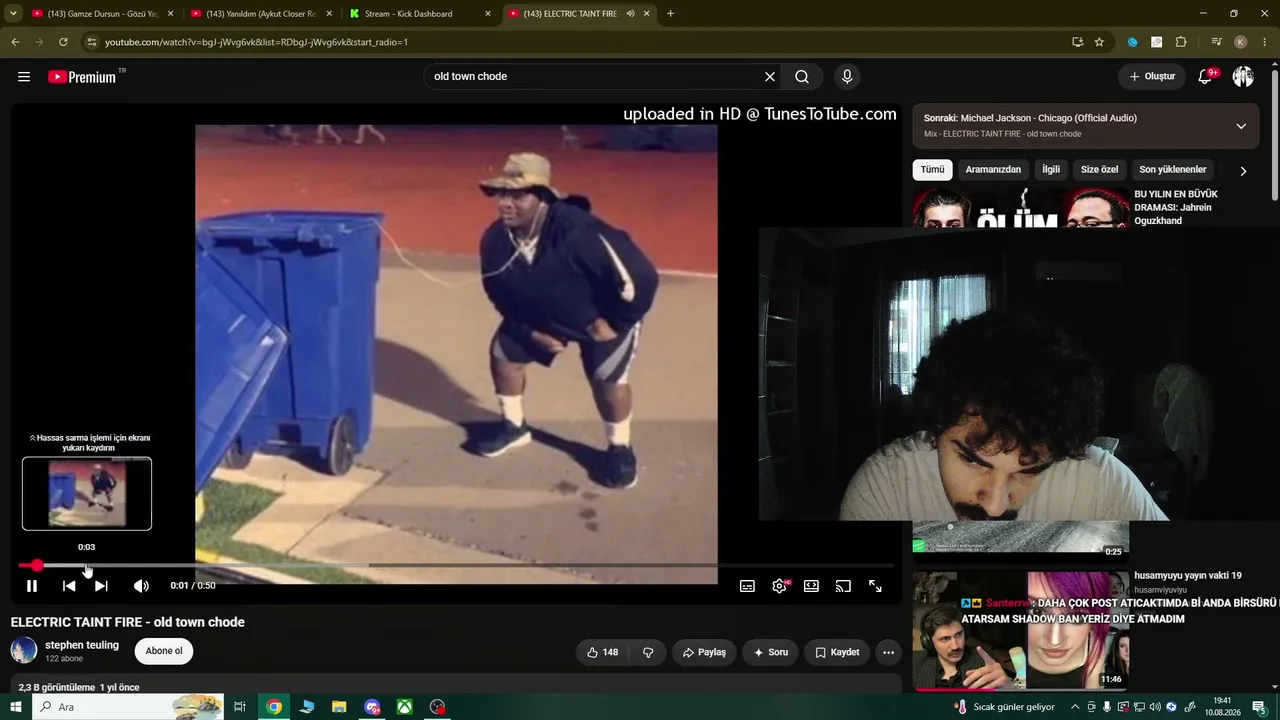Switch to theater mode
The width and height of the screenshot is (1280, 720).
[811, 586]
